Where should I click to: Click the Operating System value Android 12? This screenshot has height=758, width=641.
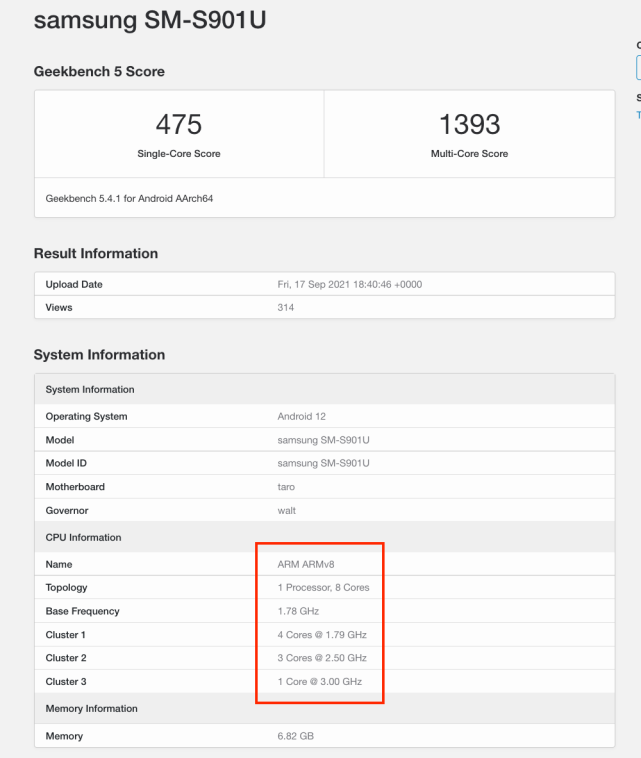pyautogui.click(x=302, y=416)
